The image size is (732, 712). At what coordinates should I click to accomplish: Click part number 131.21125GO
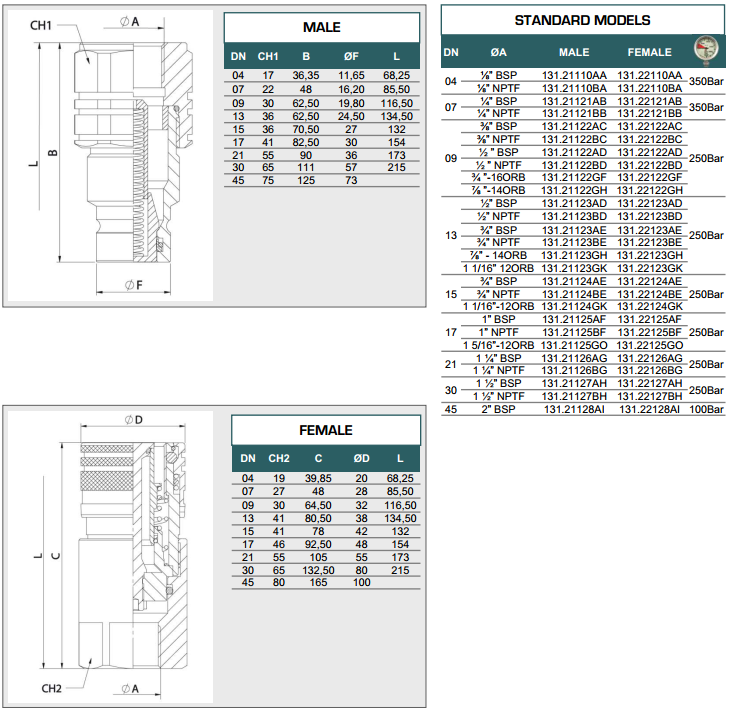[574, 344]
